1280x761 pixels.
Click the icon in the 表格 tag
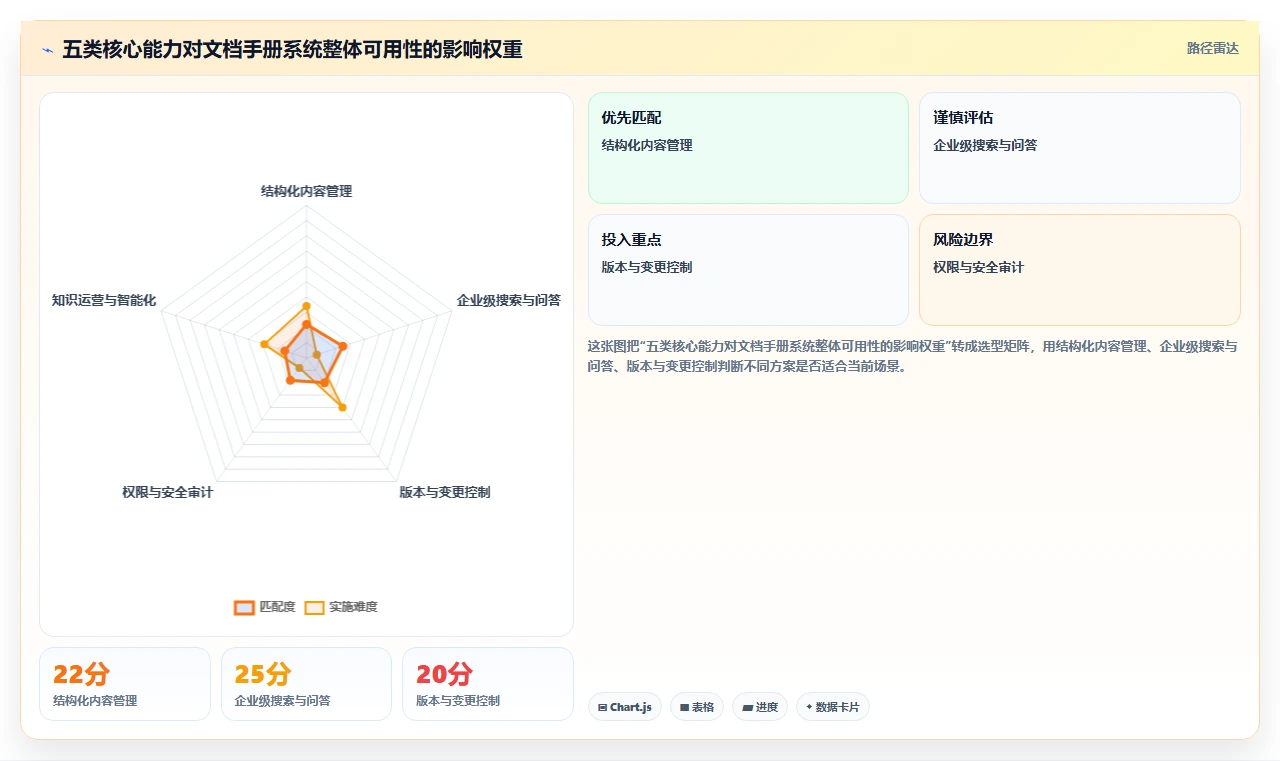pos(684,707)
